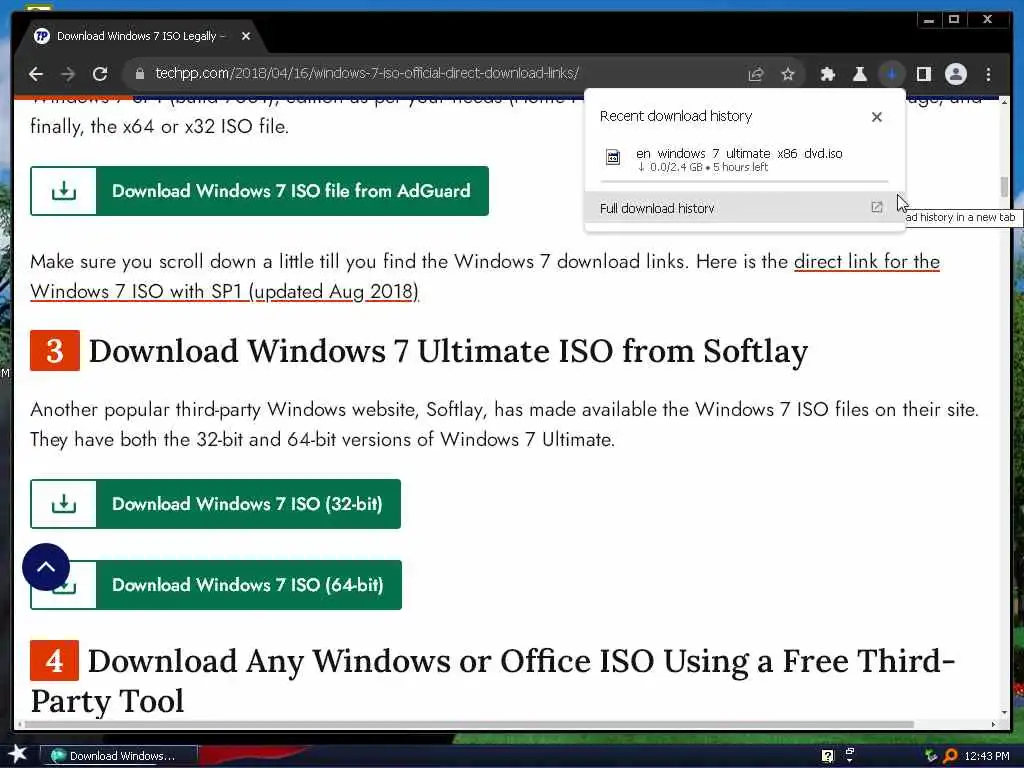Image resolution: width=1024 pixels, height=768 pixels.
Task: Click the download arrow icon beside AdGuard button
Action: [x=64, y=191]
